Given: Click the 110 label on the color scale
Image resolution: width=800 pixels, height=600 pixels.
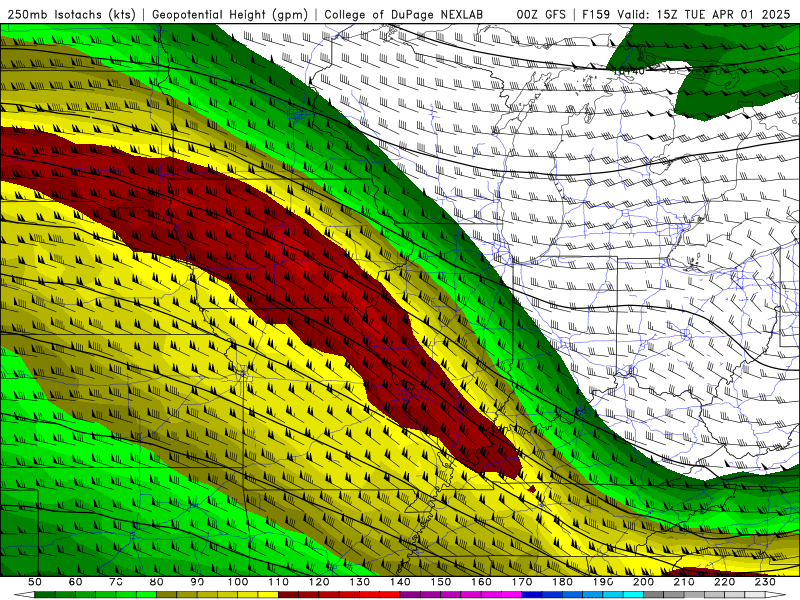Looking at the screenshot, I should point(279,582).
